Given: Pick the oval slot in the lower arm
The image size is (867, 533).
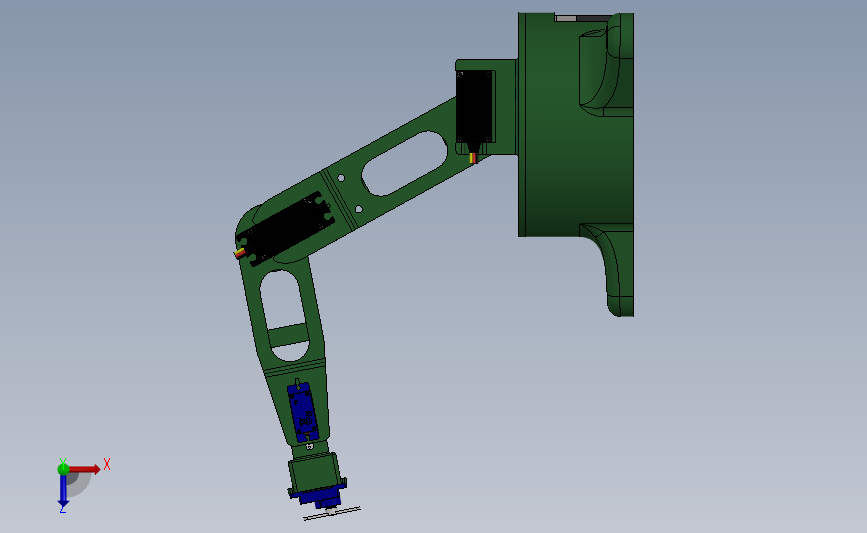Looking at the screenshot, I should (285, 315).
